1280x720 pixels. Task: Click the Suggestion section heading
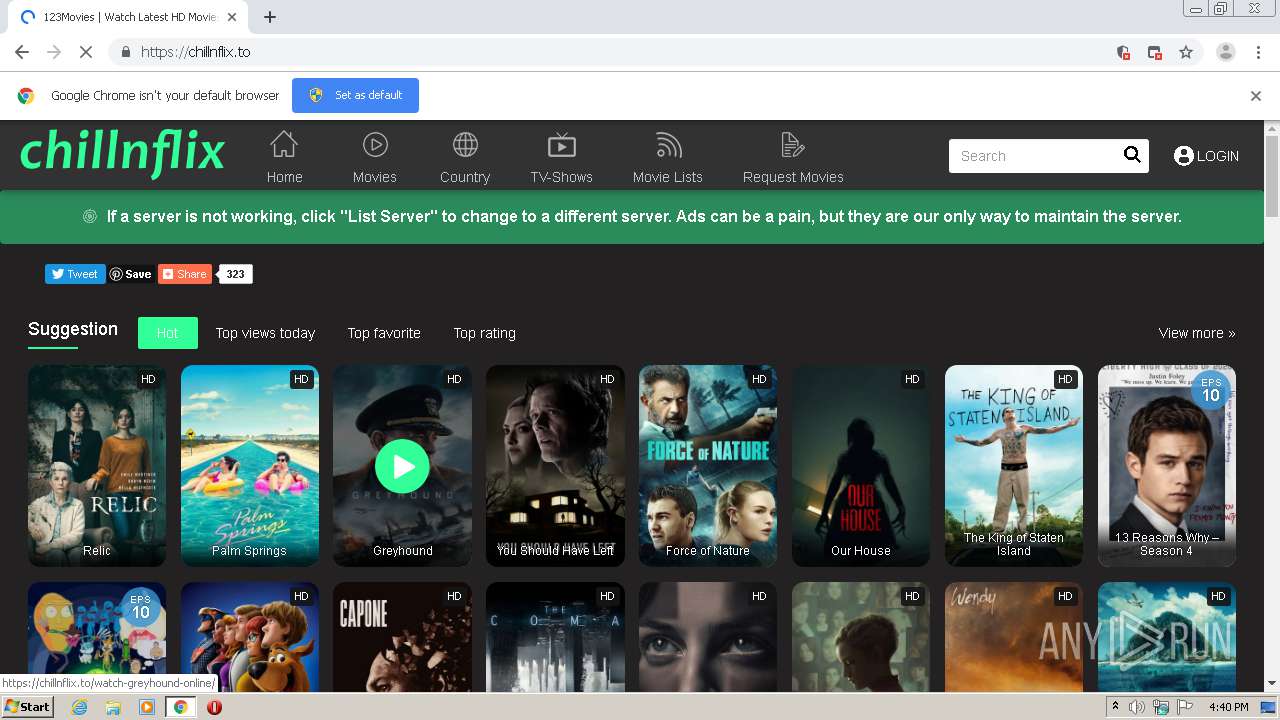pos(73,329)
